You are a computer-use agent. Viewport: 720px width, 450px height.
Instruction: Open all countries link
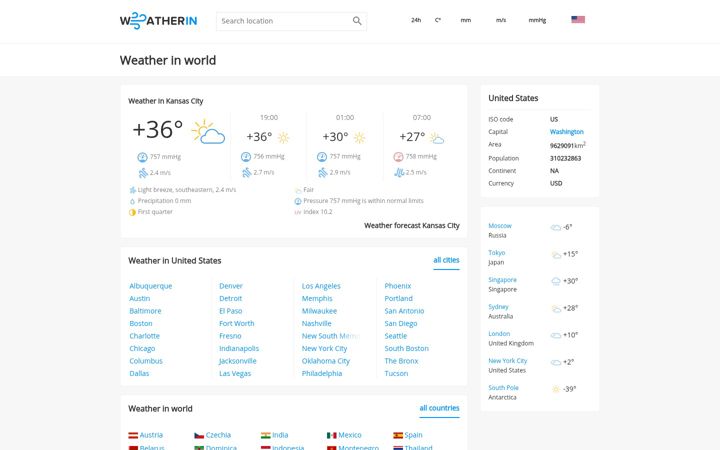[439, 408]
